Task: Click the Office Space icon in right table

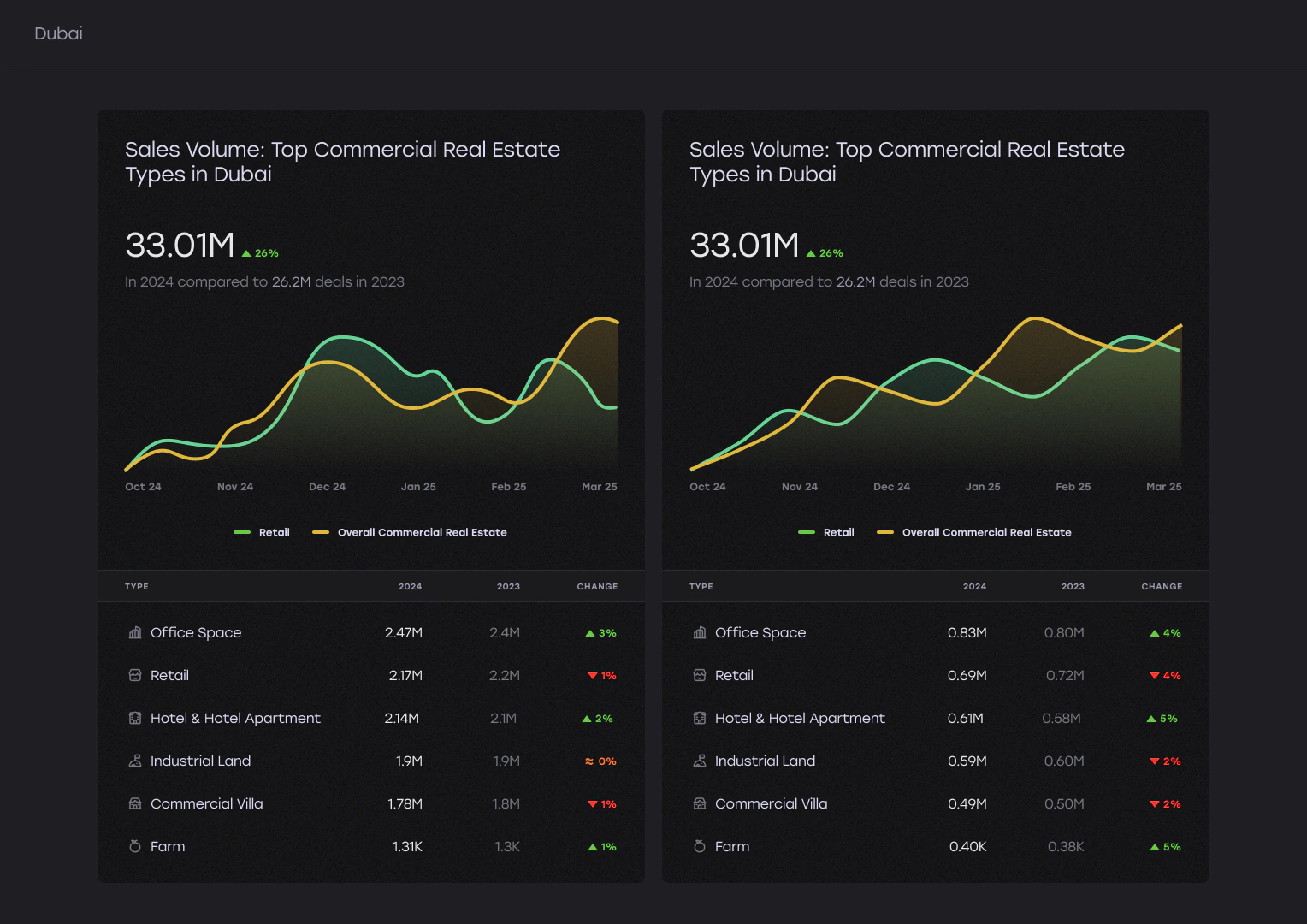Action: [700, 632]
